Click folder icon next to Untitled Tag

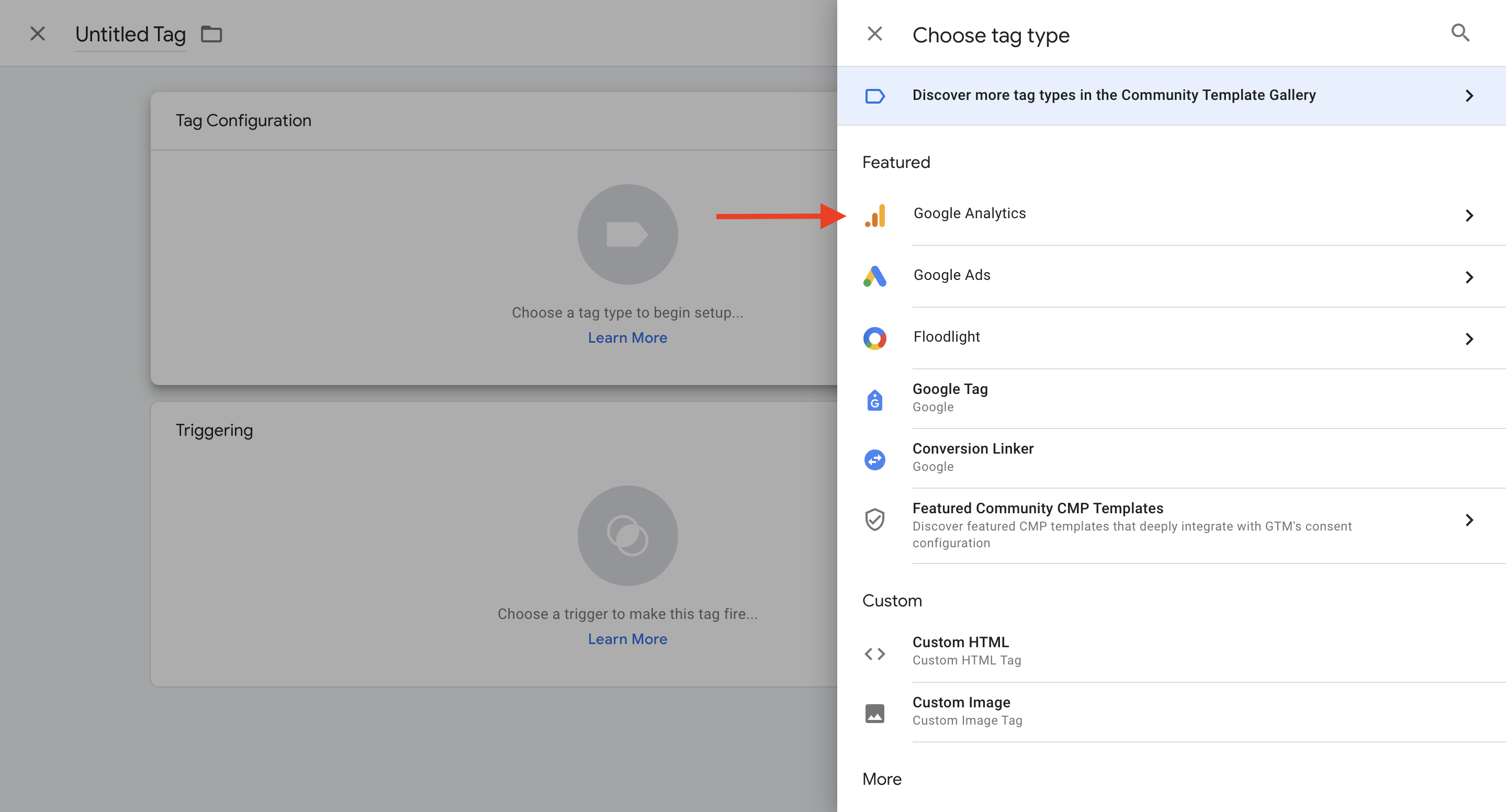click(211, 35)
